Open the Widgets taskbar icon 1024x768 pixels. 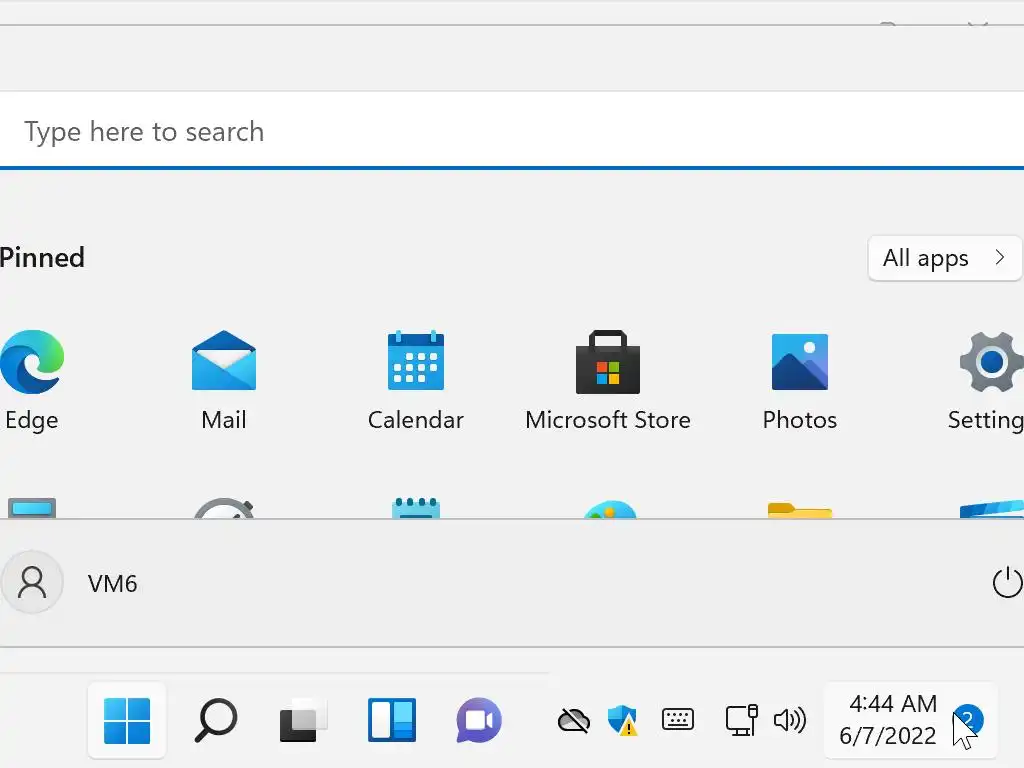tap(392, 720)
